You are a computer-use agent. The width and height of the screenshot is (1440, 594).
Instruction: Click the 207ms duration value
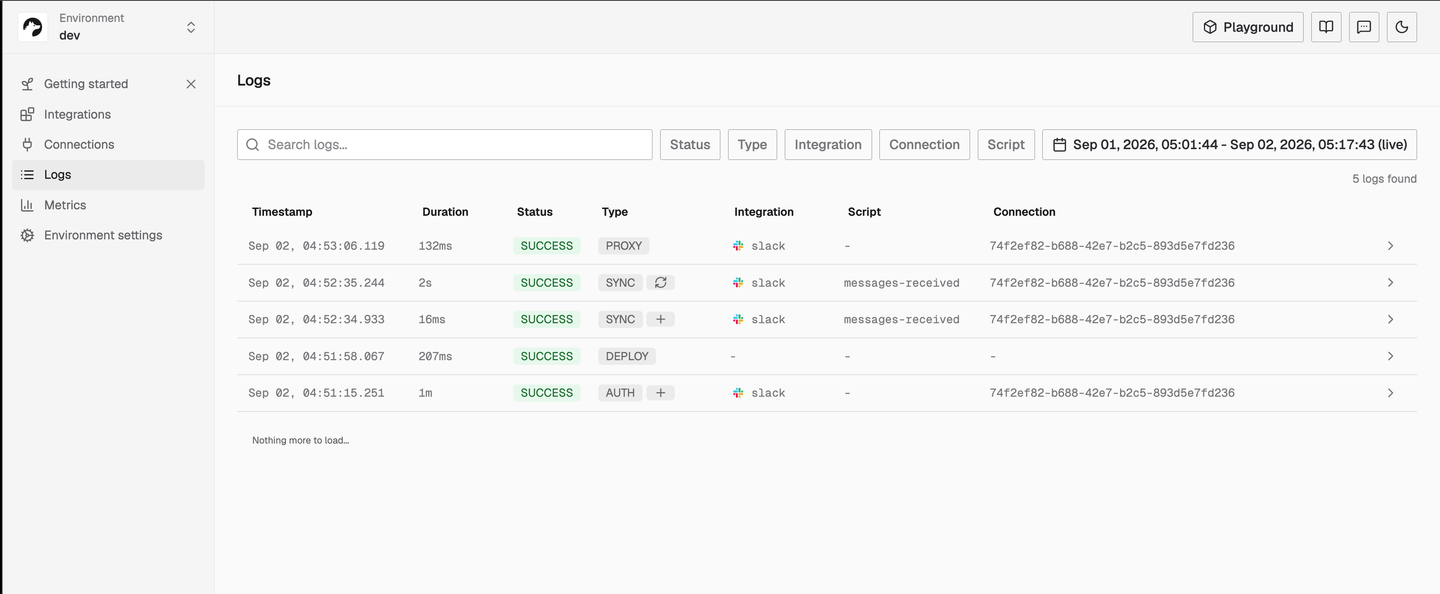435,356
